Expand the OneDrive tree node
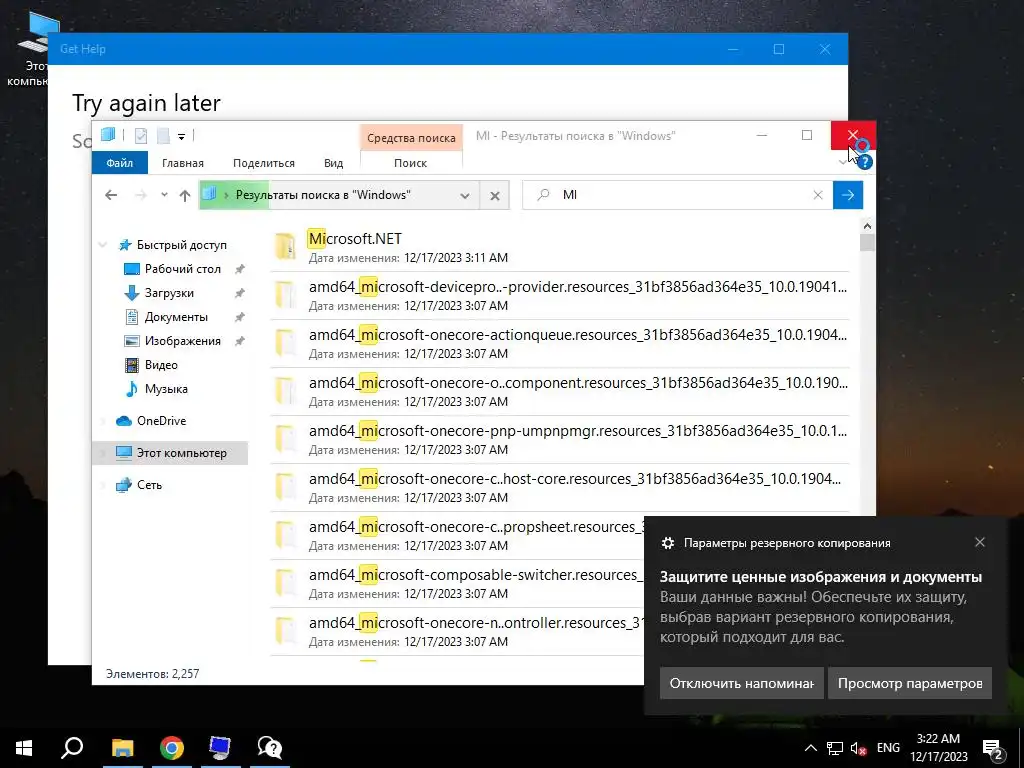The image size is (1024, 768). [x=103, y=421]
